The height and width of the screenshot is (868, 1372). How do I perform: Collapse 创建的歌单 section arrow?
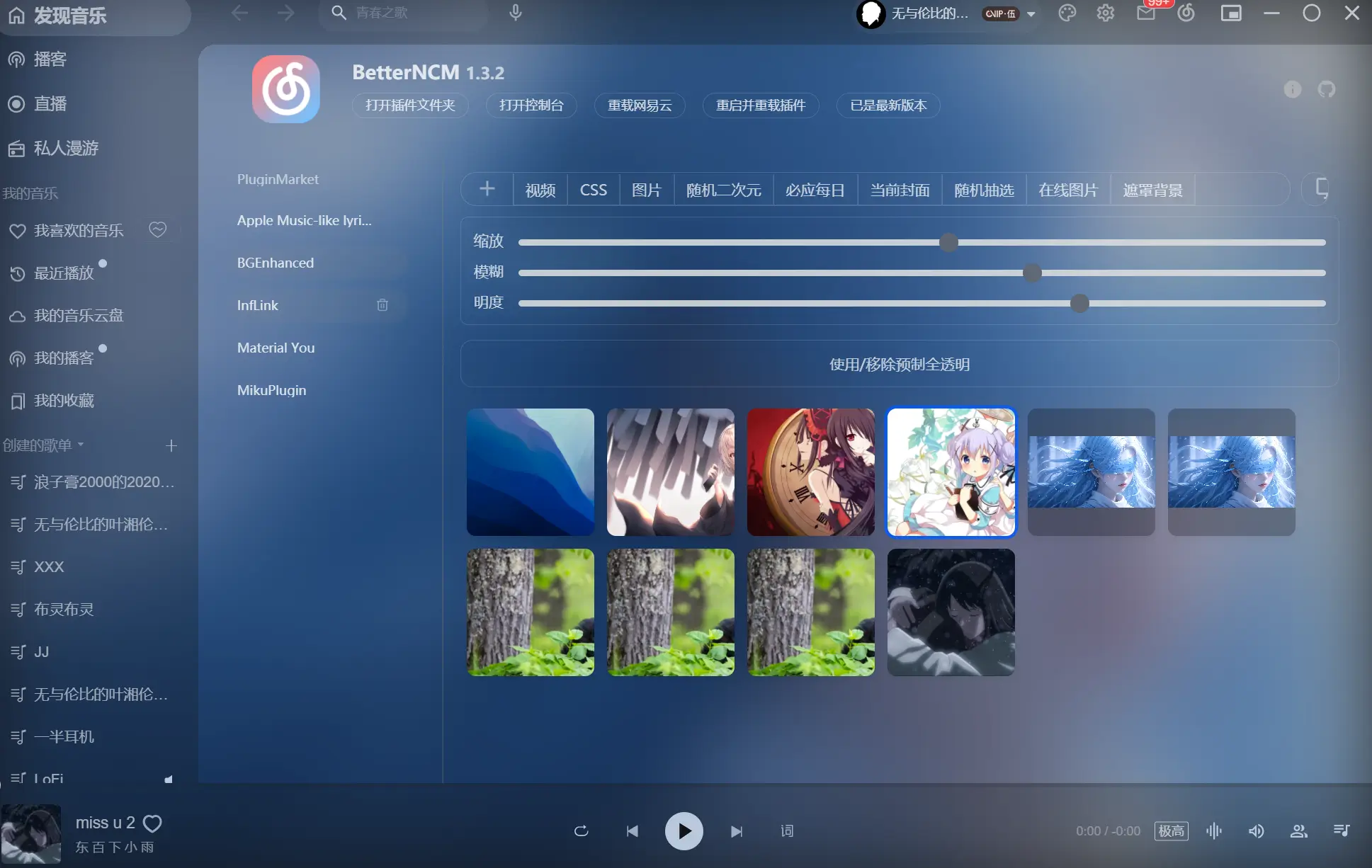81,445
